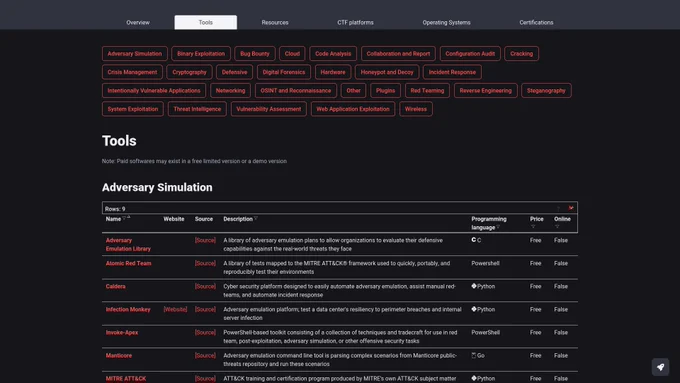Select the Binary Exploitation category tag
Viewport: 680px width, 383px height.
tap(201, 54)
